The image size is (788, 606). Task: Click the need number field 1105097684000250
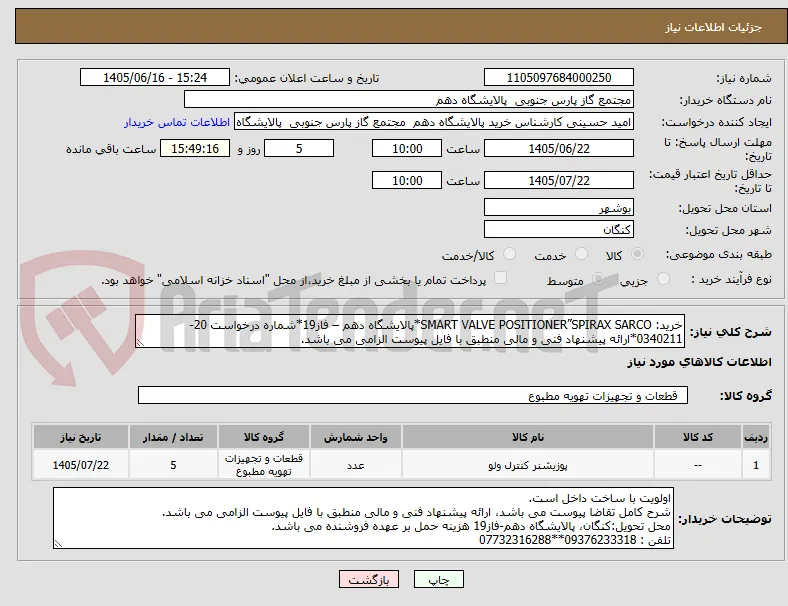click(558, 78)
